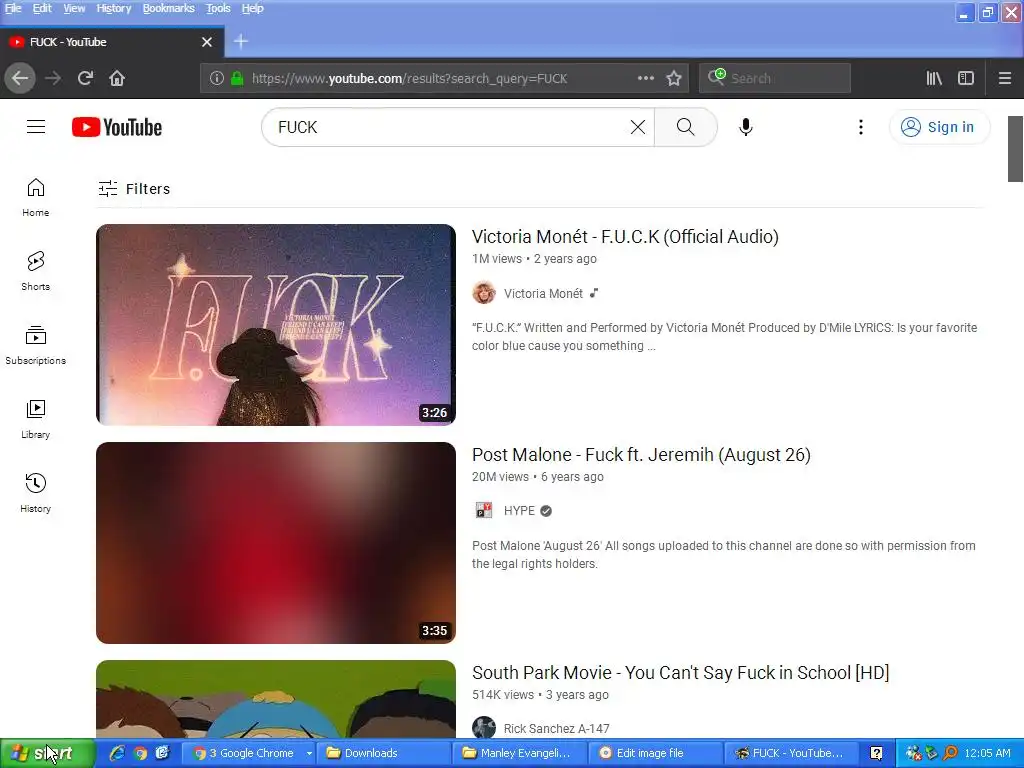Open Shorts in the YouTube sidebar
This screenshot has height=768, width=1024.
tap(35, 271)
